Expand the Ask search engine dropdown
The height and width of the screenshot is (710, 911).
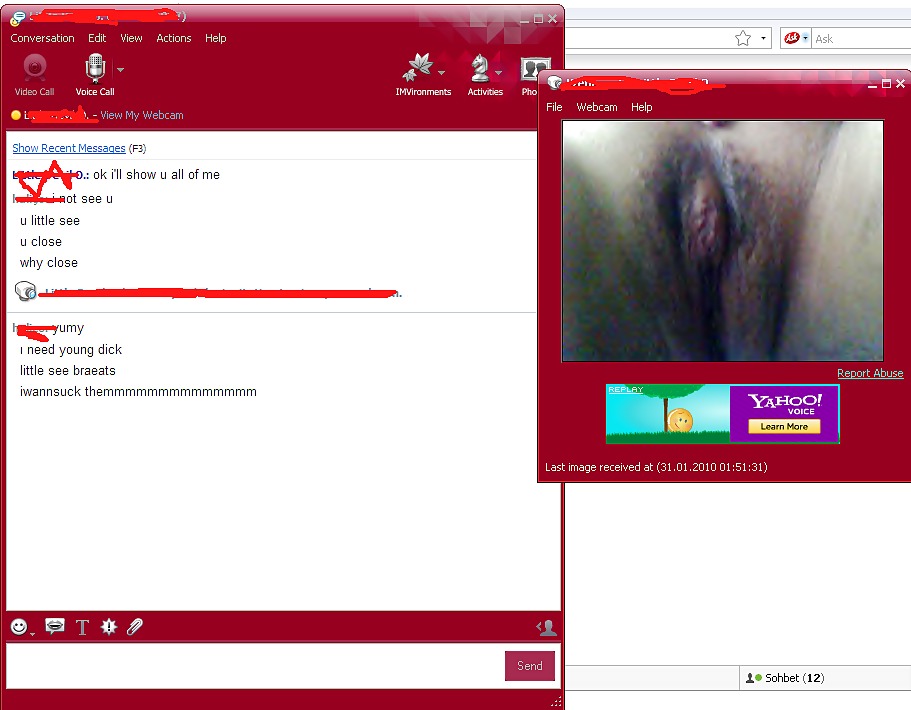(805, 38)
